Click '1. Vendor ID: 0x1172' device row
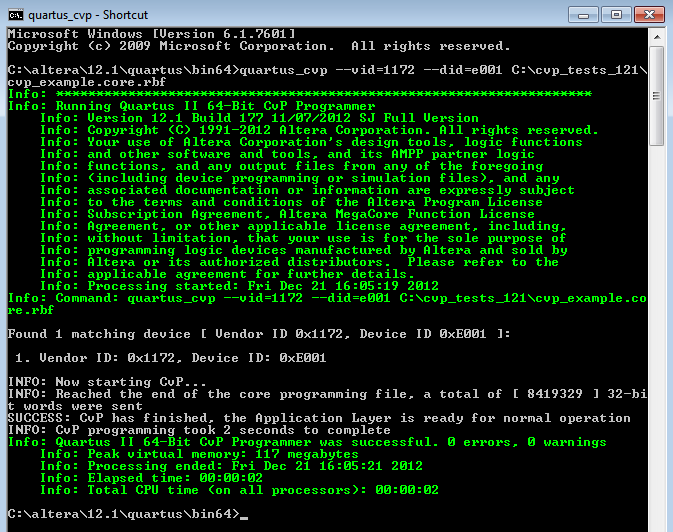This screenshot has width=673, height=532. [x=170, y=358]
